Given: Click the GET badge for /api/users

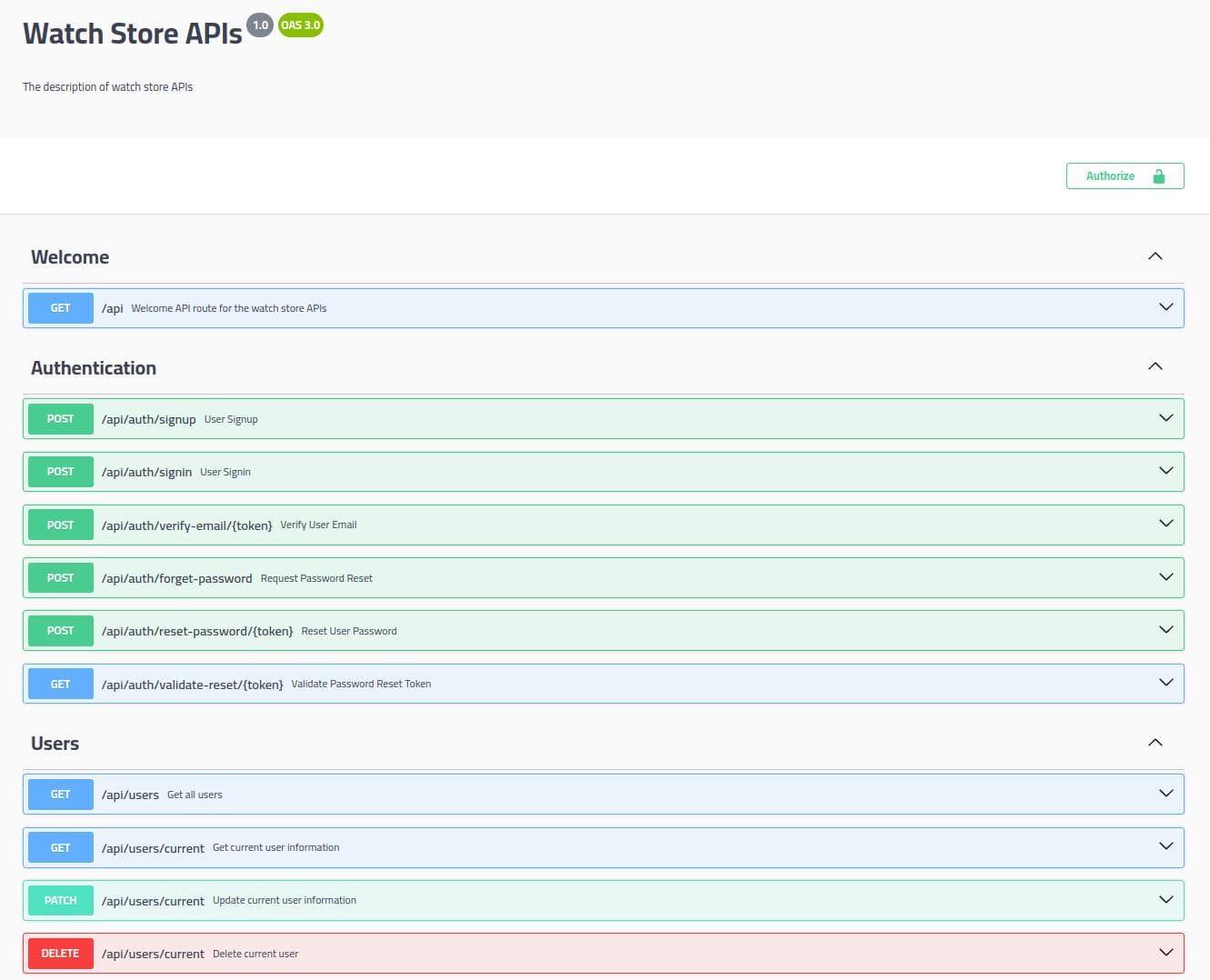Looking at the screenshot, I should [61, 795].
